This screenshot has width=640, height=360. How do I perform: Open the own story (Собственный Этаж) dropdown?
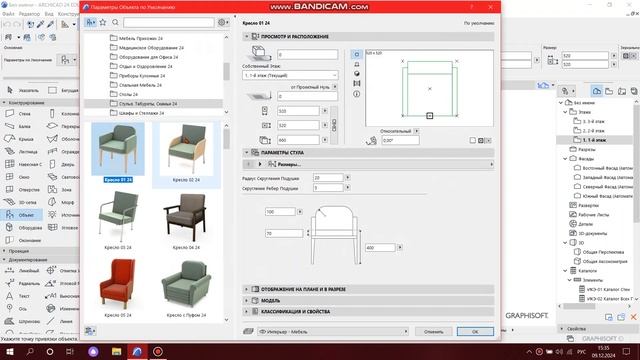[x=290, y=76]
